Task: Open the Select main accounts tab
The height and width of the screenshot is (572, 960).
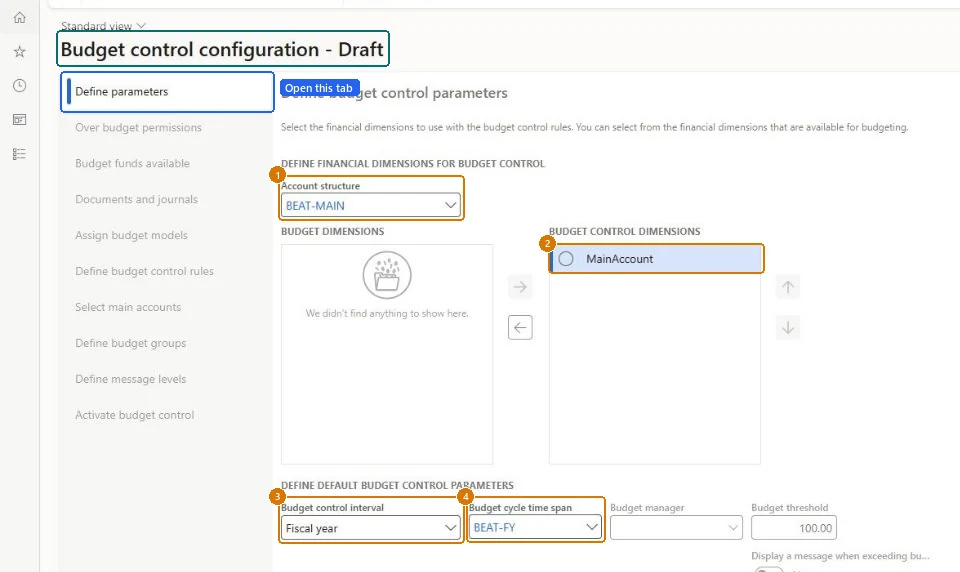Action: [128, 307]
